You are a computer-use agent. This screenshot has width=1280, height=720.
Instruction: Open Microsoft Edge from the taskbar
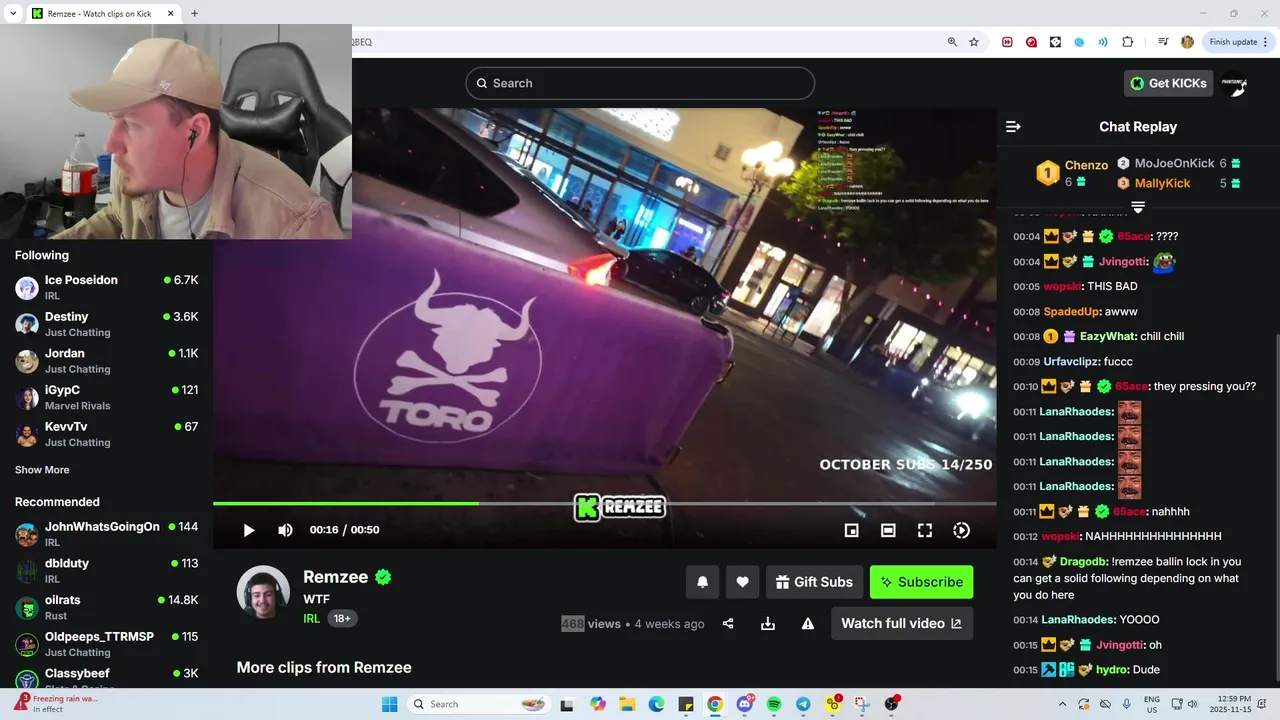click(656, 704)
